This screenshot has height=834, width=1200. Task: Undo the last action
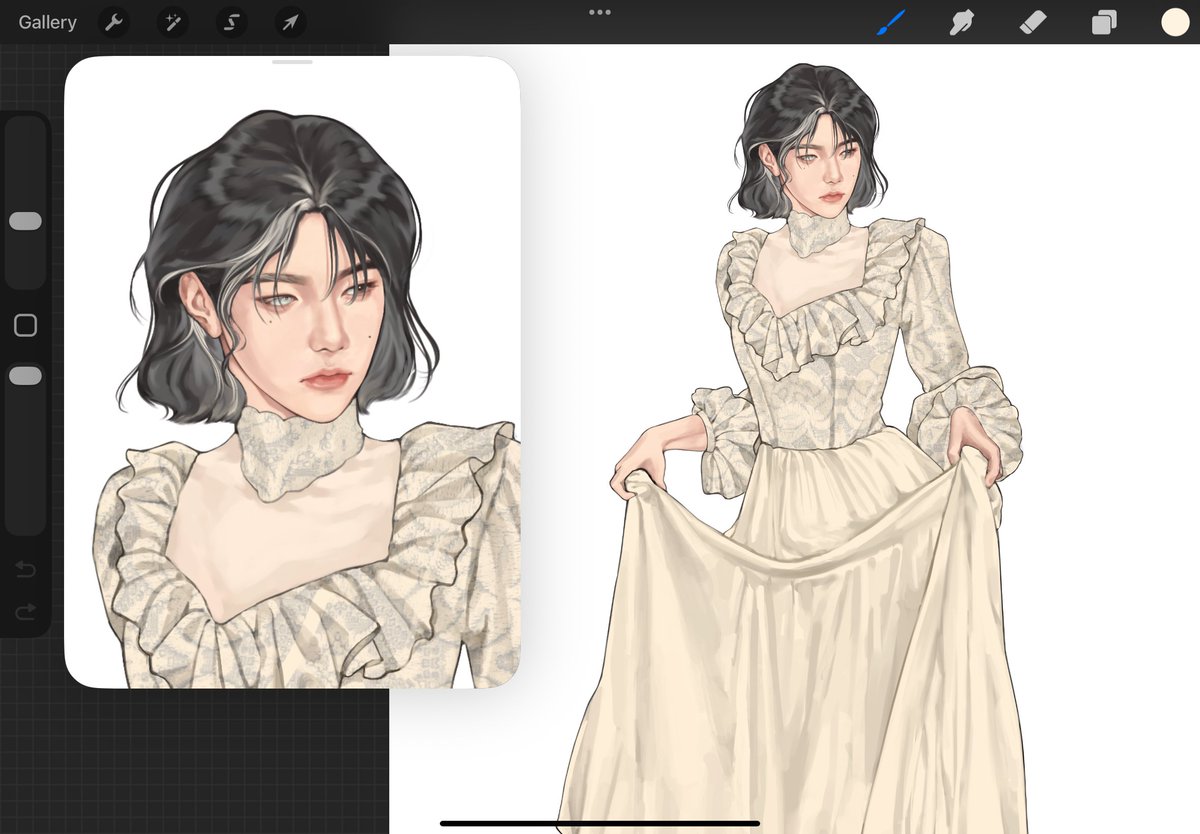click(25, 570)
